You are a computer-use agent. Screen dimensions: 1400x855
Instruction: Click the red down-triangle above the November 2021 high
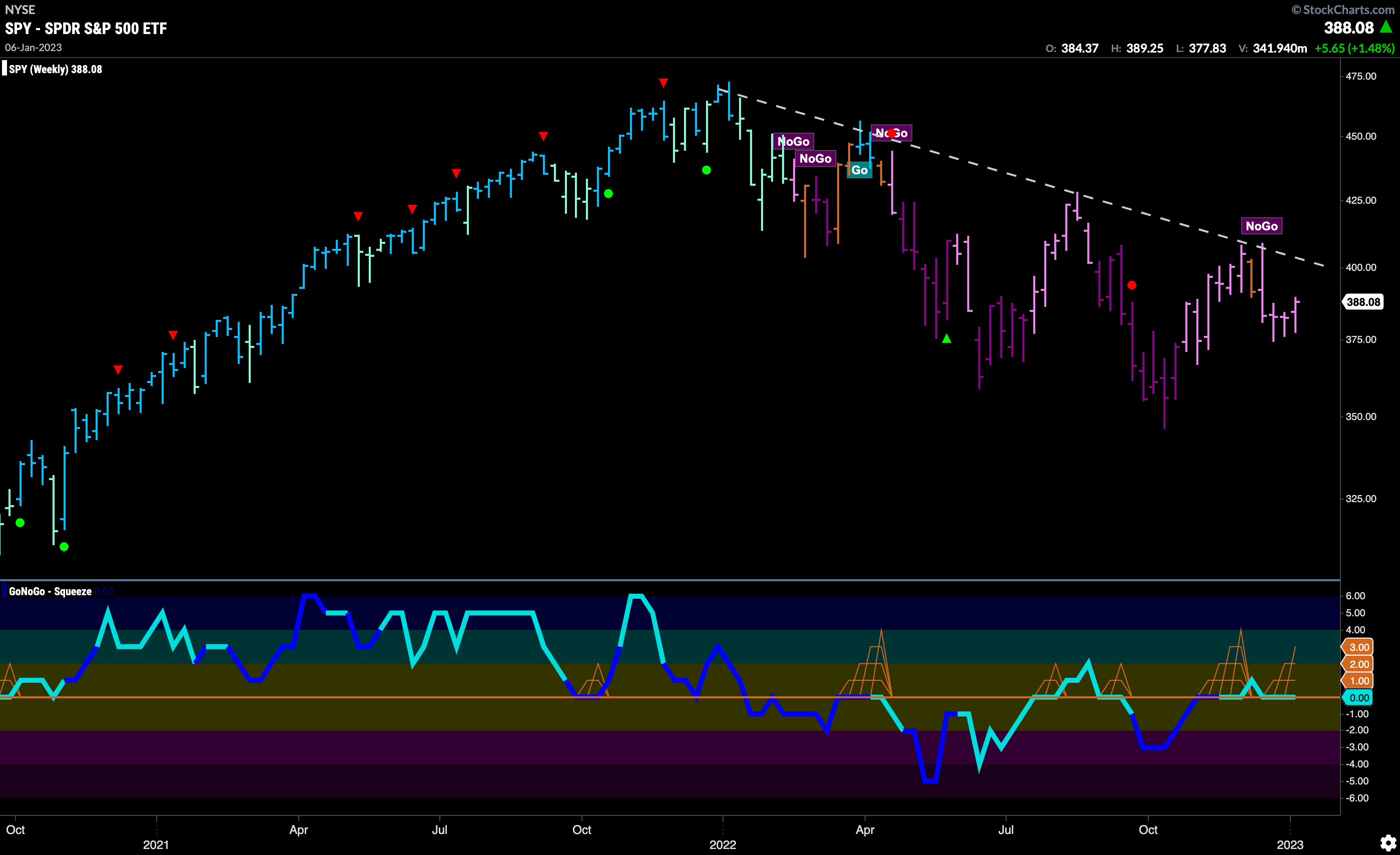[x=663, y=83]
